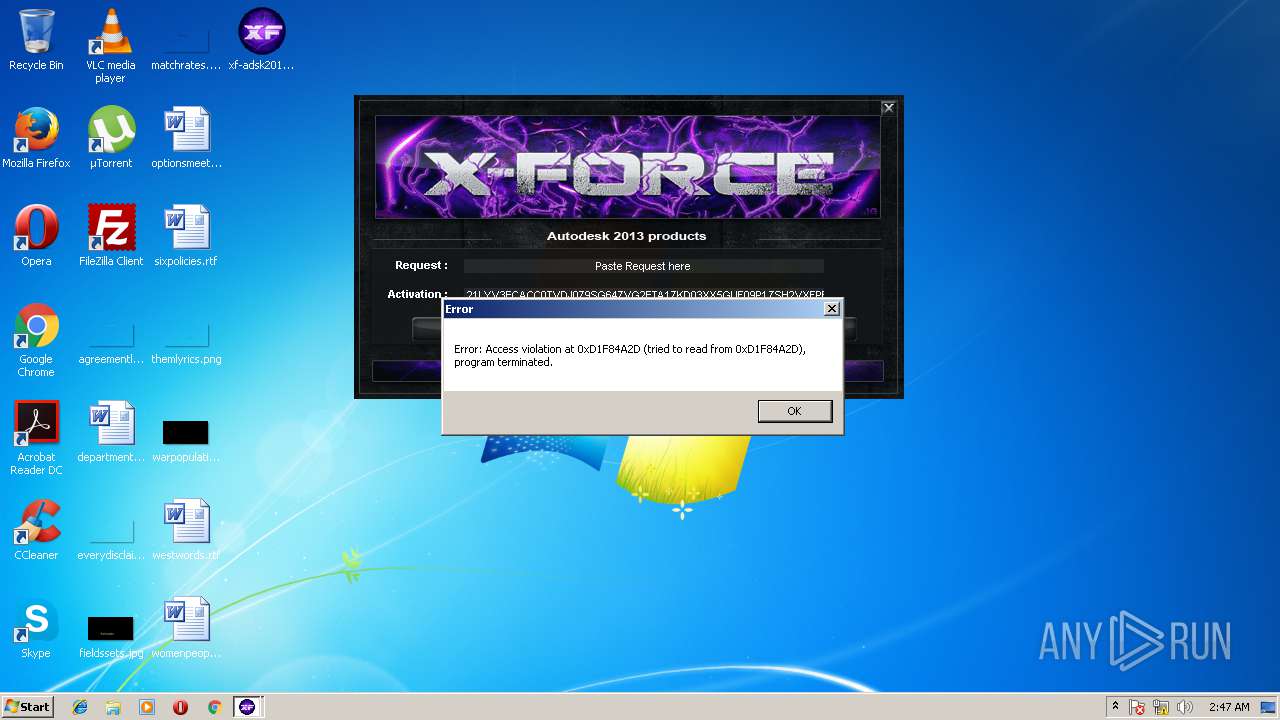Click the Activation code field

pos(645,294)
